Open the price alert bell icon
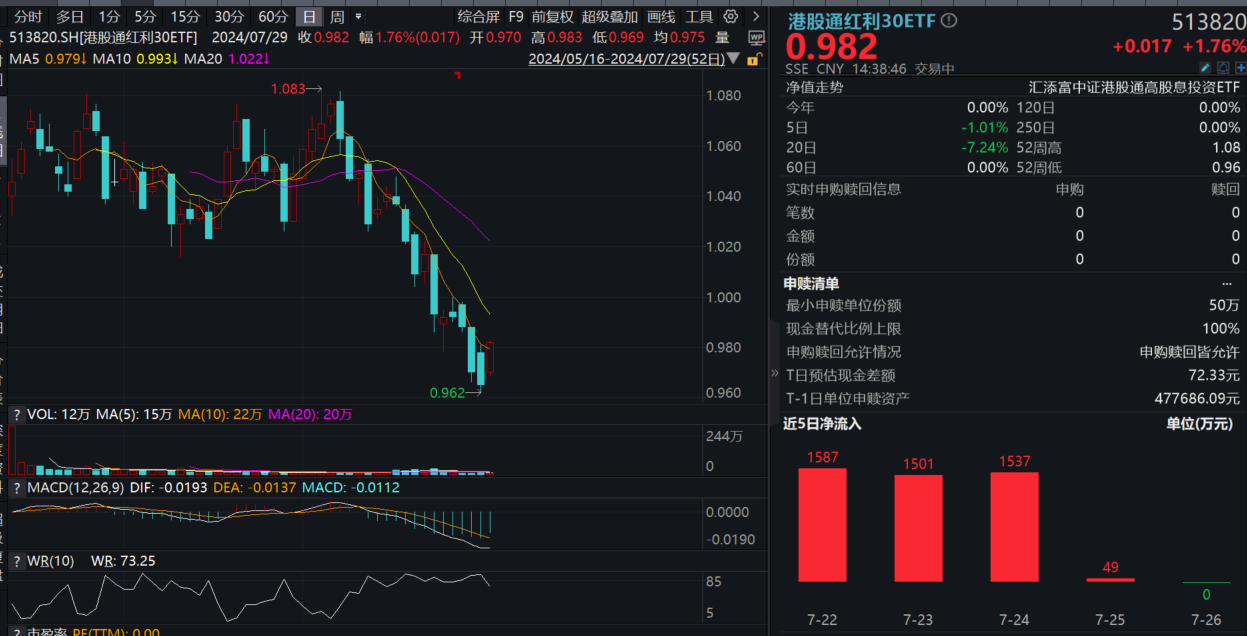 tap(1223, 67)
